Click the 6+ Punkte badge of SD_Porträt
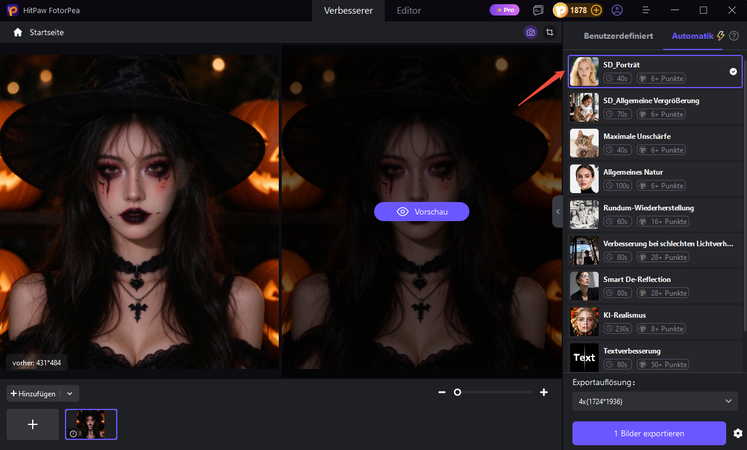This screenshot has width=747, height=450. pyautogui.click(x=661, y=79)
